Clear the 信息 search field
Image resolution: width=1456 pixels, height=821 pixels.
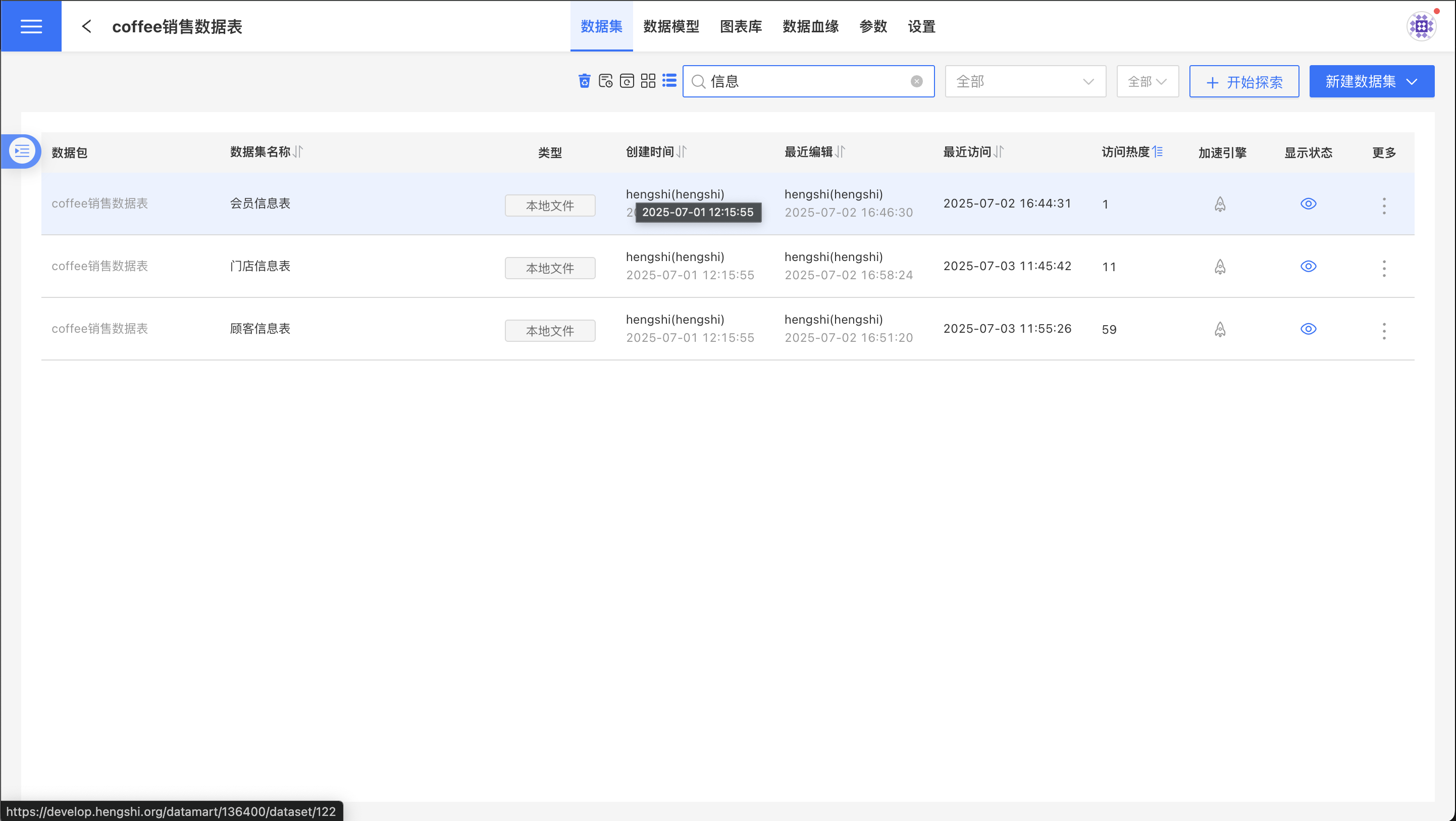point(916,81)
